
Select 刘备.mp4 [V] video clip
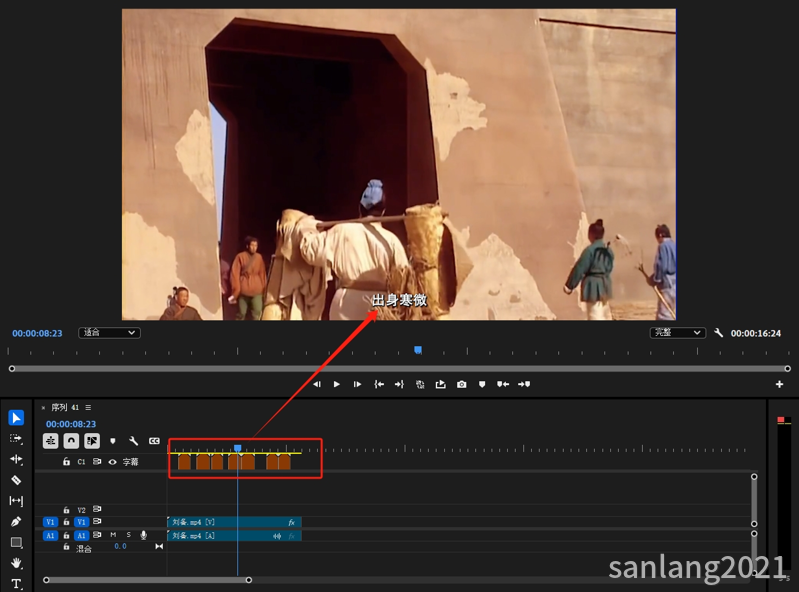coord(234,522)
